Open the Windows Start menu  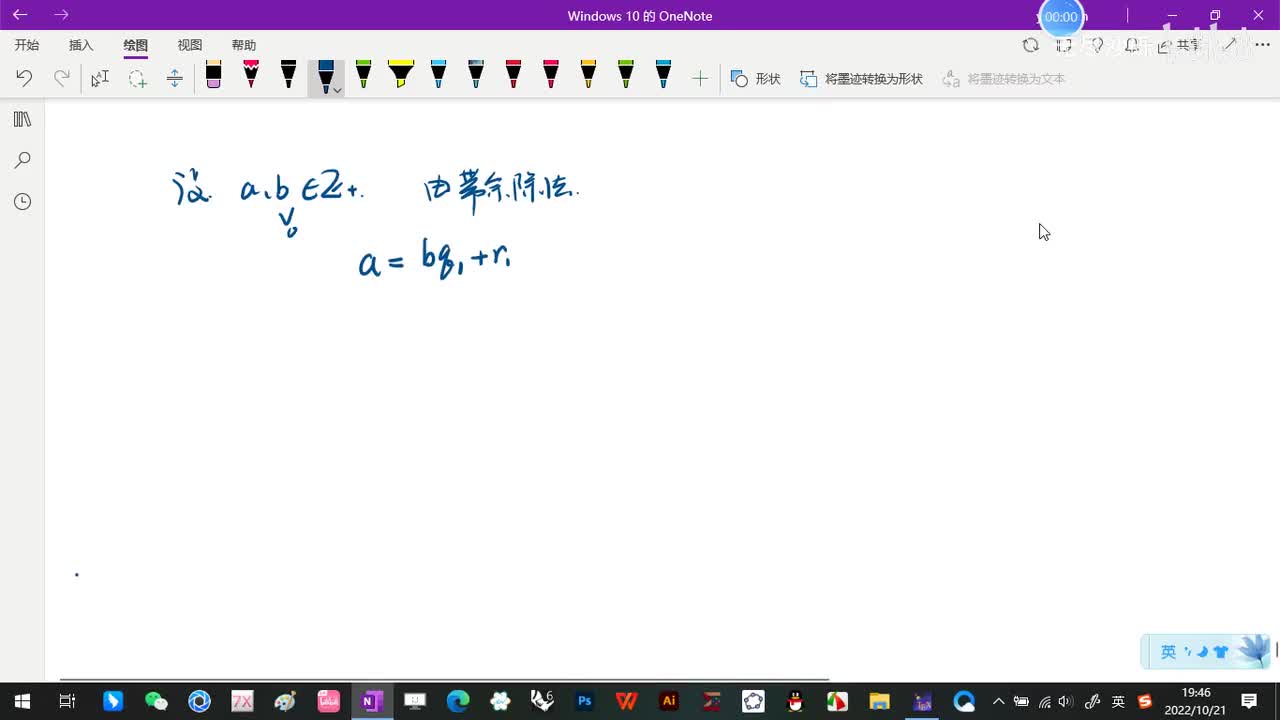tap(22, 701)
